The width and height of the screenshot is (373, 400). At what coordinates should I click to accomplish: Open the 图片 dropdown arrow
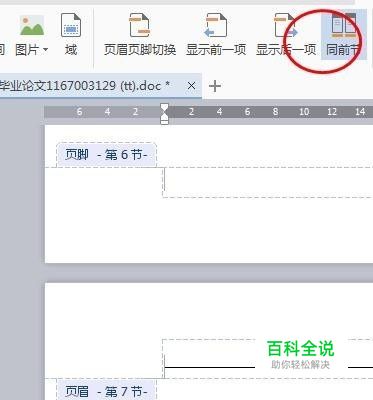pos(46,50)
